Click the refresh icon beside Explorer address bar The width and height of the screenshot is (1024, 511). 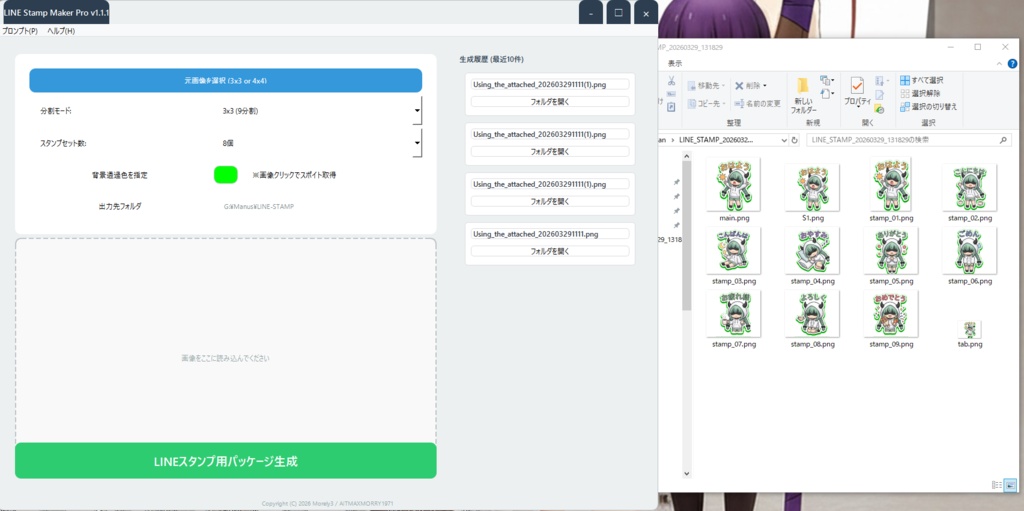tap(795, 140)
